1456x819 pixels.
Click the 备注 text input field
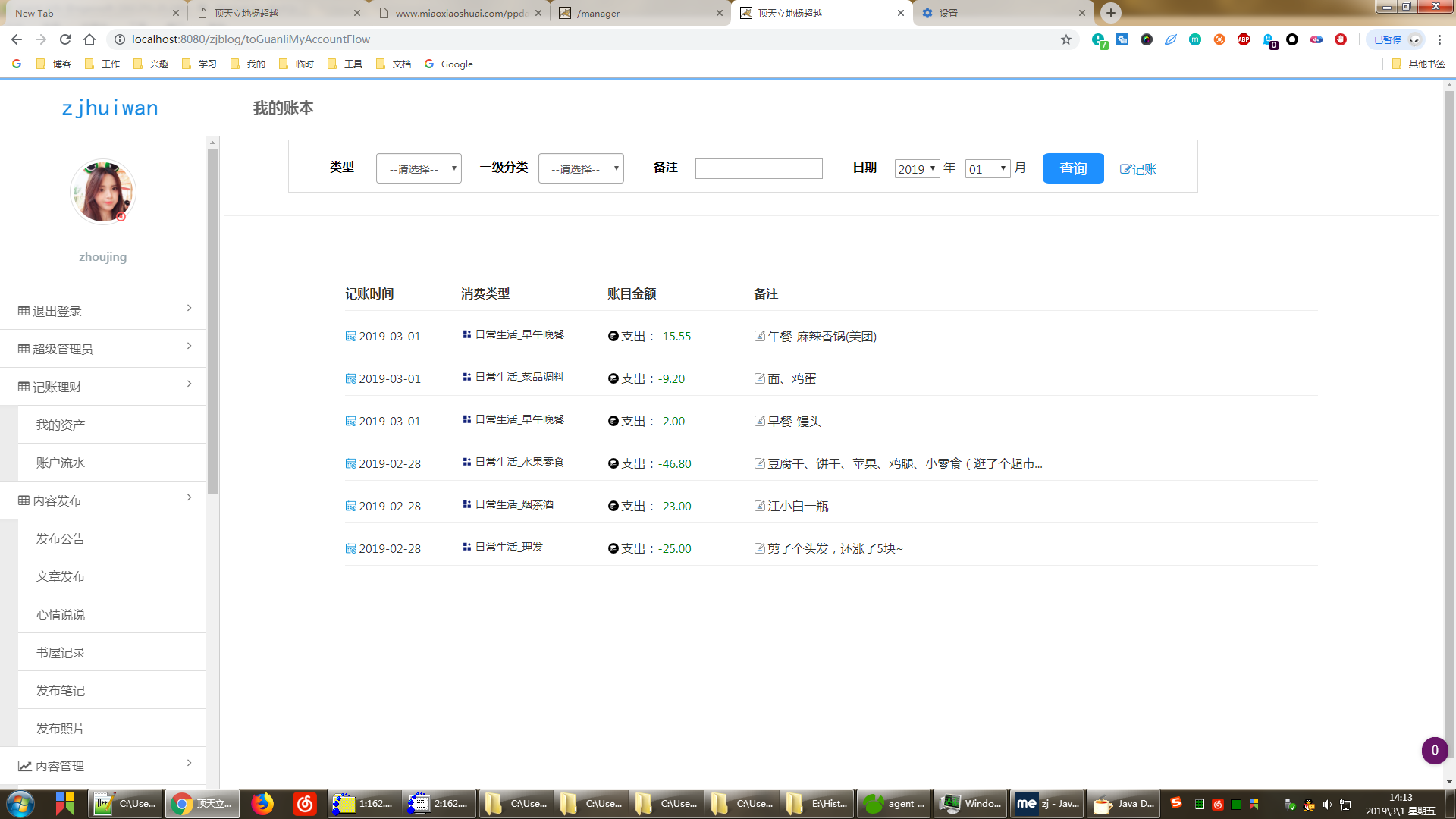click(x=758, y=168)
